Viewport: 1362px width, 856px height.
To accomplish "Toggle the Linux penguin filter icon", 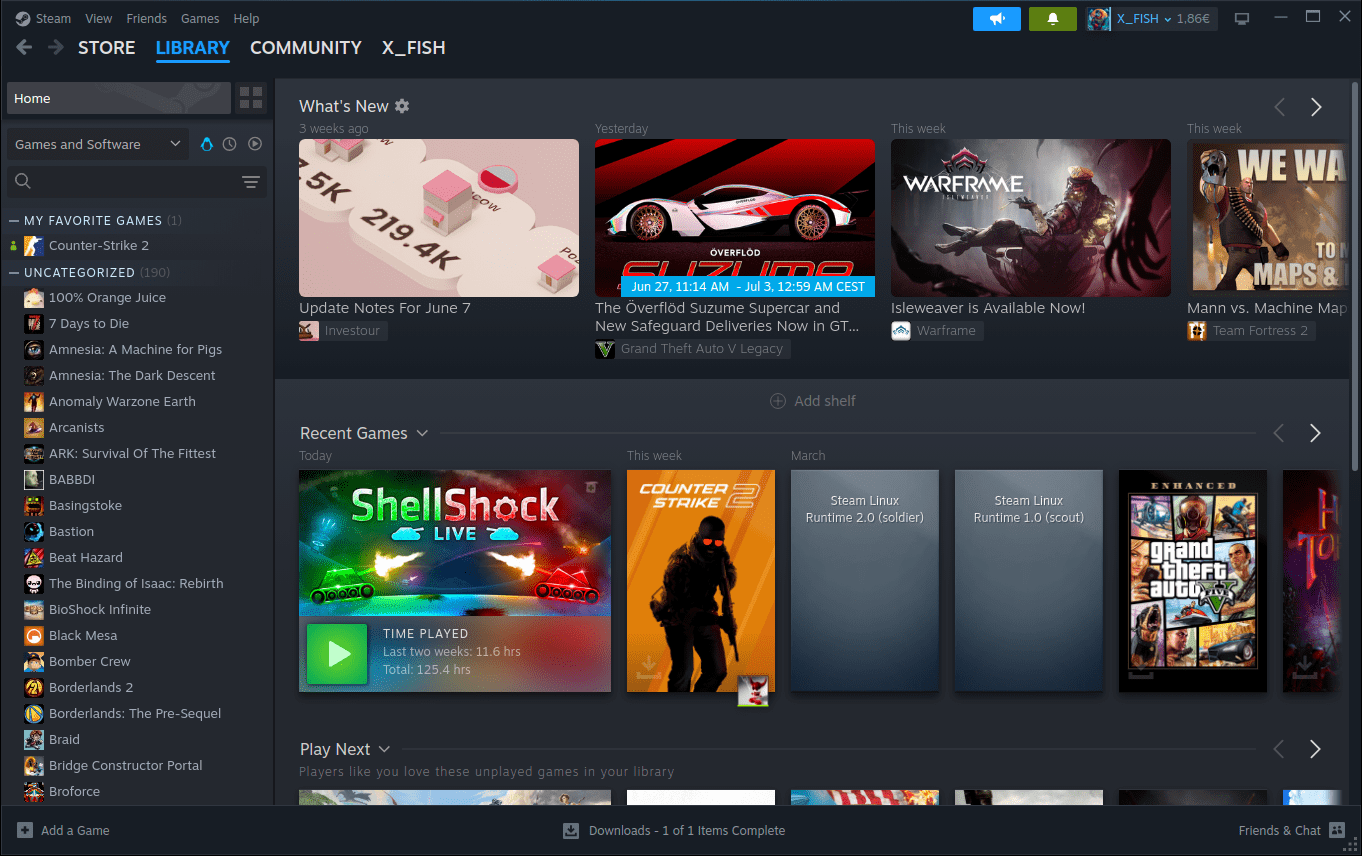I will click(x=207, y=144).
